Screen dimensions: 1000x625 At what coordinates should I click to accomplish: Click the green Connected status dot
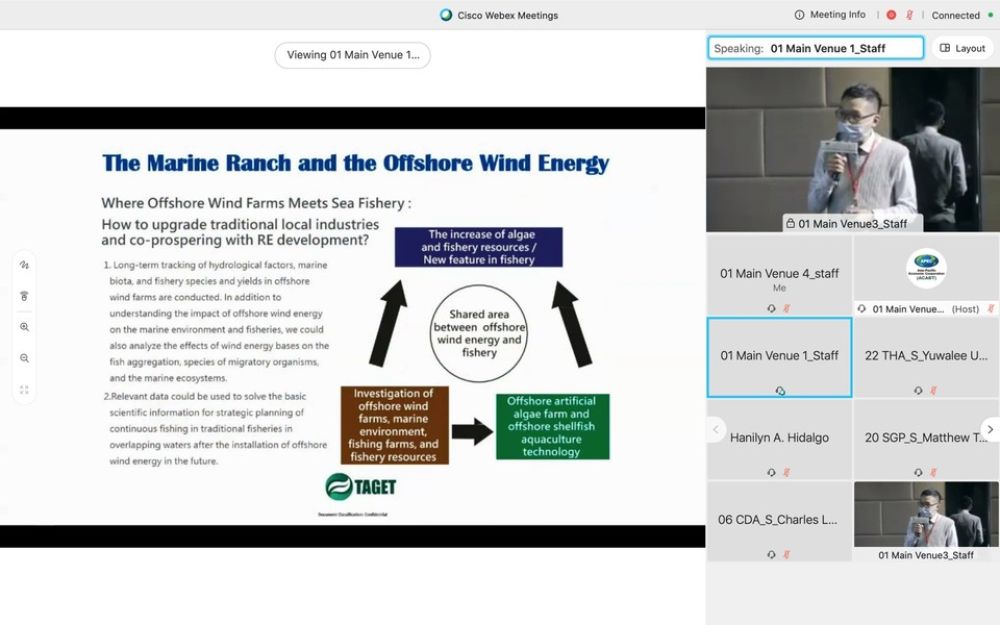990,15
